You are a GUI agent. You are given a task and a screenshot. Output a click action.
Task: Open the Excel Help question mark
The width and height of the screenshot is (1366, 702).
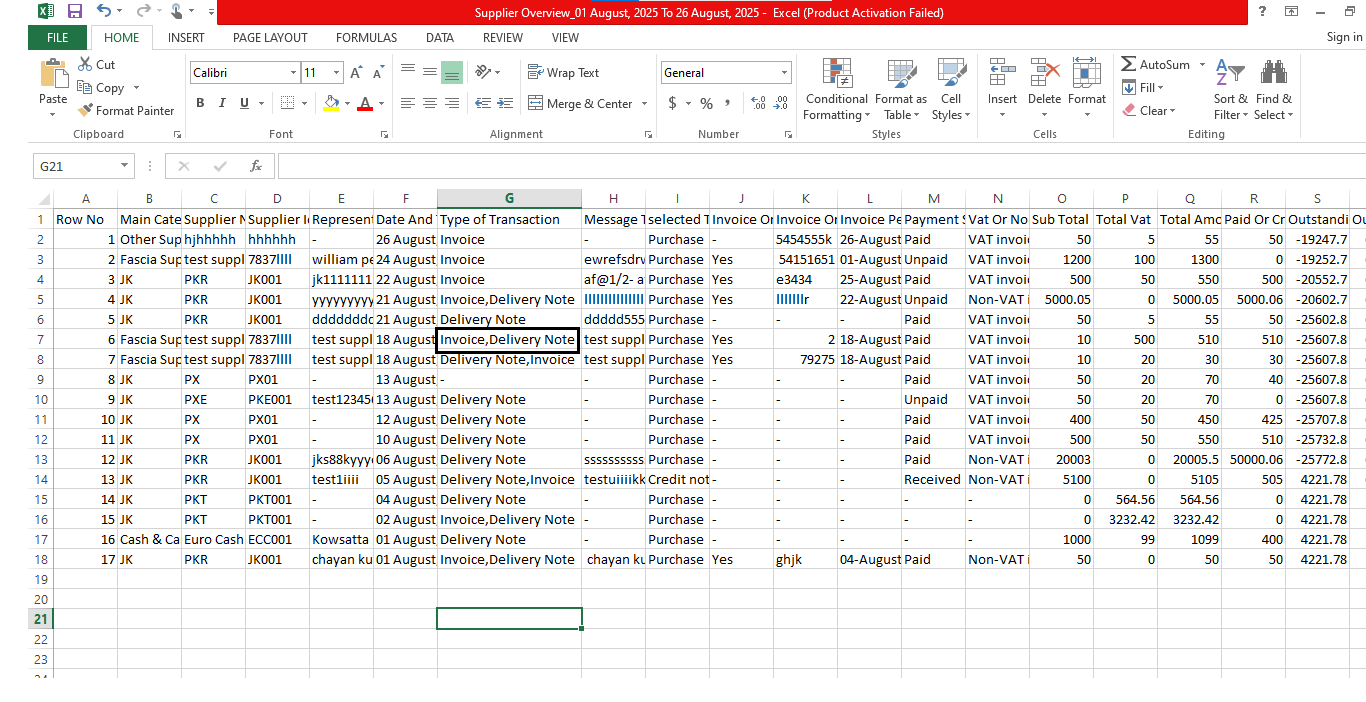point(1263,11)
